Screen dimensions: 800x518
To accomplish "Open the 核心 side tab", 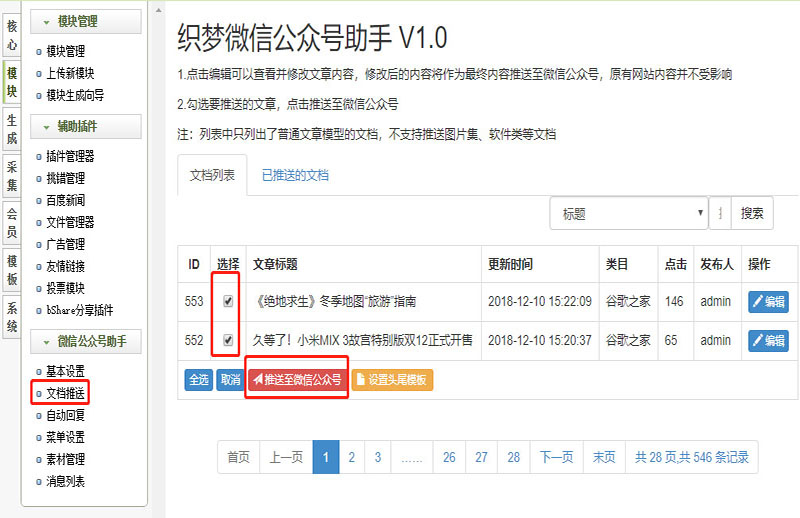I will point(12,35).
